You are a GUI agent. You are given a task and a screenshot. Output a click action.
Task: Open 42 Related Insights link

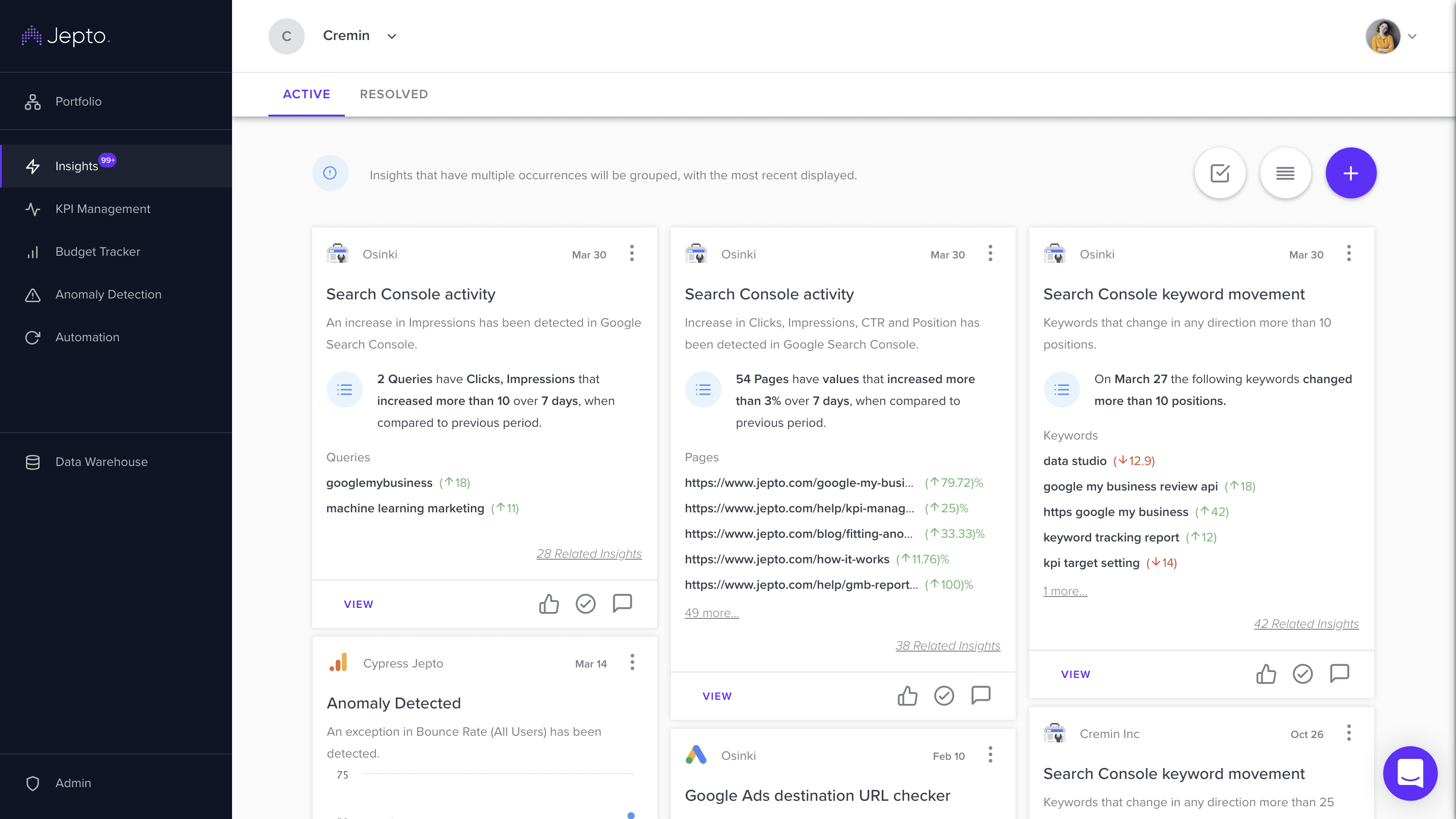[1306, 624]
